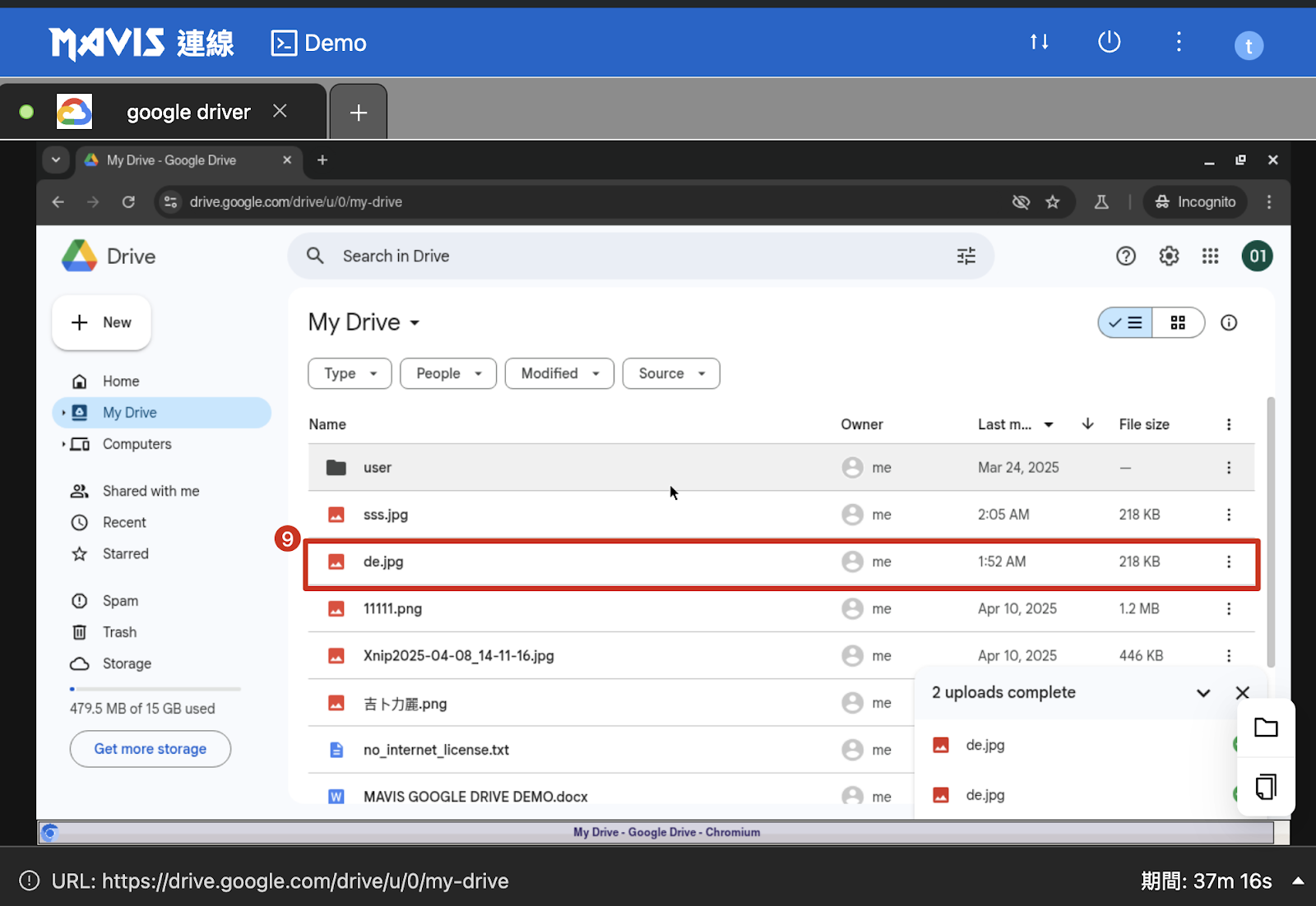1316x906 pixels.
Task: Click Get more storage button
Action: pos(151,749)
